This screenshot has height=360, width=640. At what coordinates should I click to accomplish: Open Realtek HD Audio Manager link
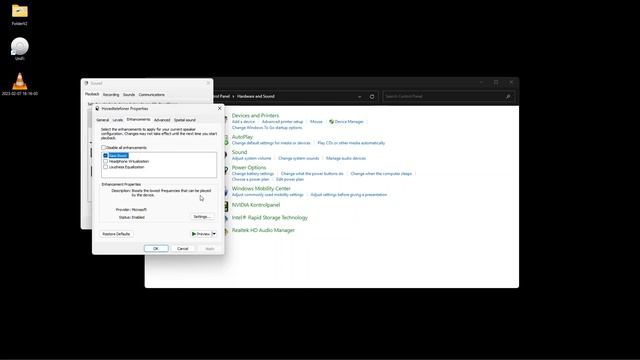click(263, 231)
